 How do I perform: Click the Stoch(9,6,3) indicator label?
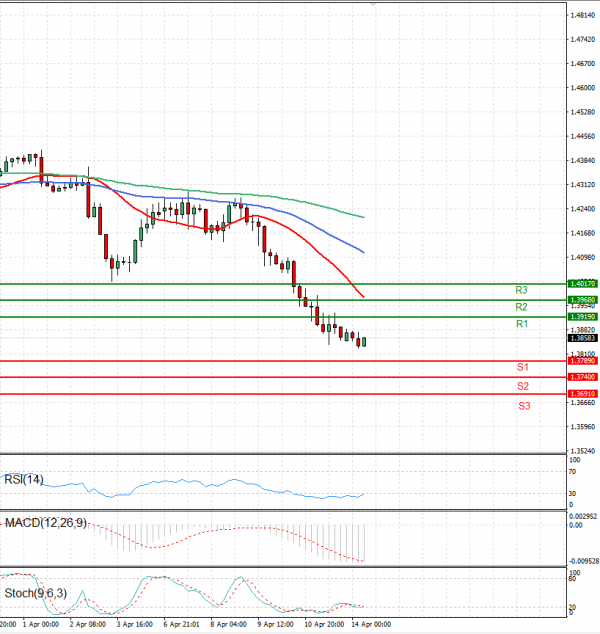(x=36, y=593)
